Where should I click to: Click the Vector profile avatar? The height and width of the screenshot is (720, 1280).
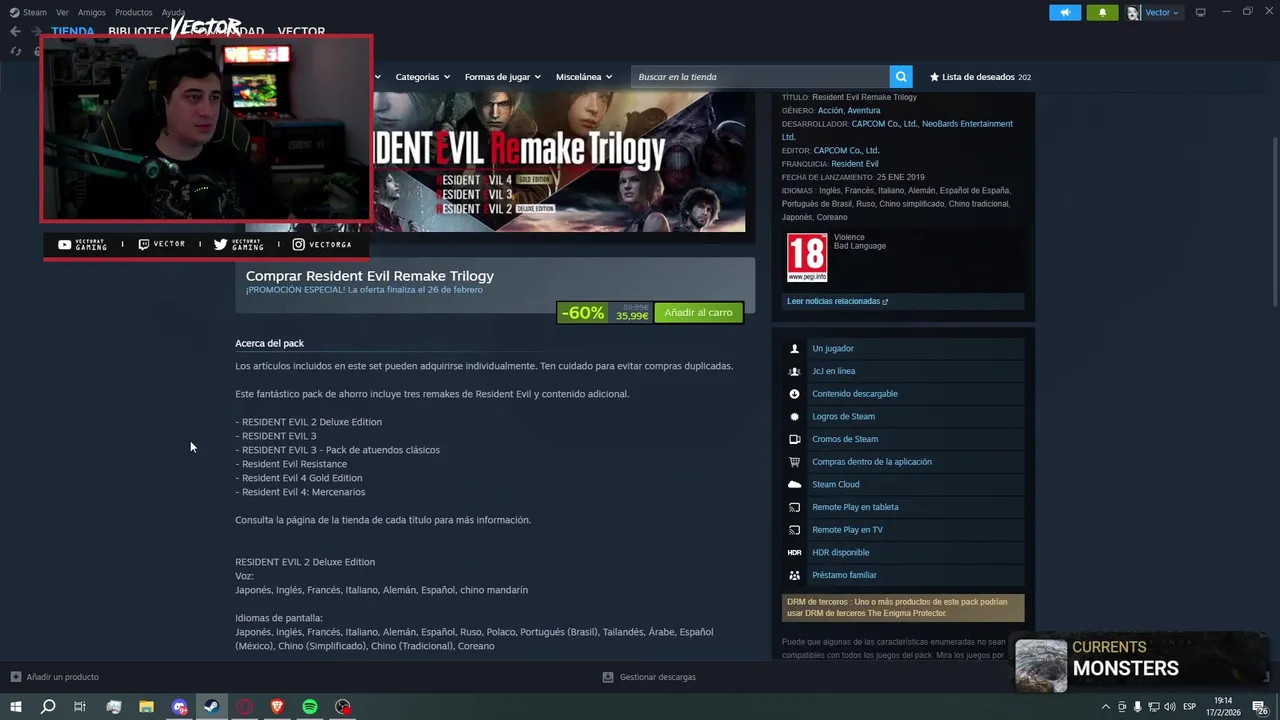coord(1133,12)
